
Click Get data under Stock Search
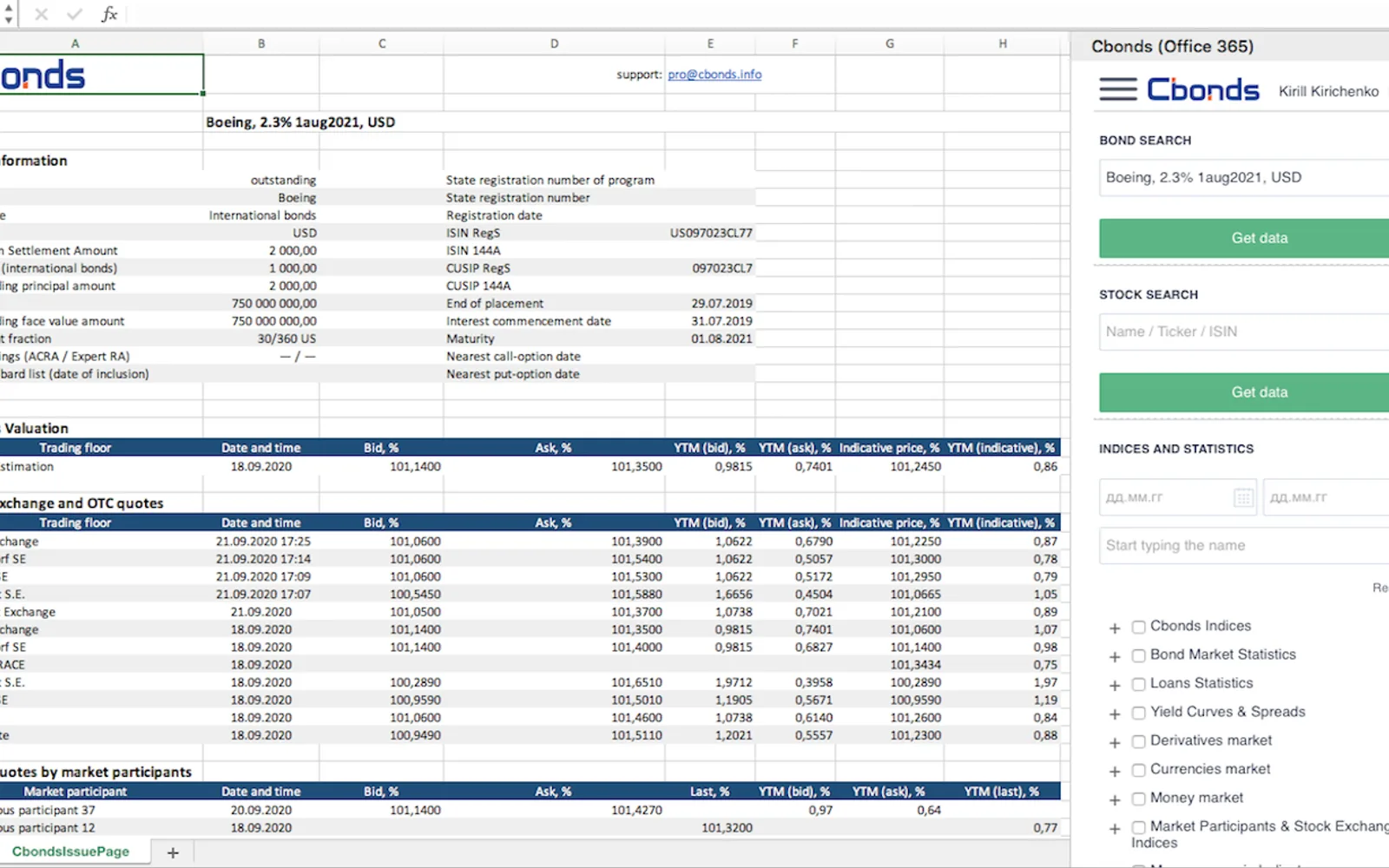tap(1244, 392)
